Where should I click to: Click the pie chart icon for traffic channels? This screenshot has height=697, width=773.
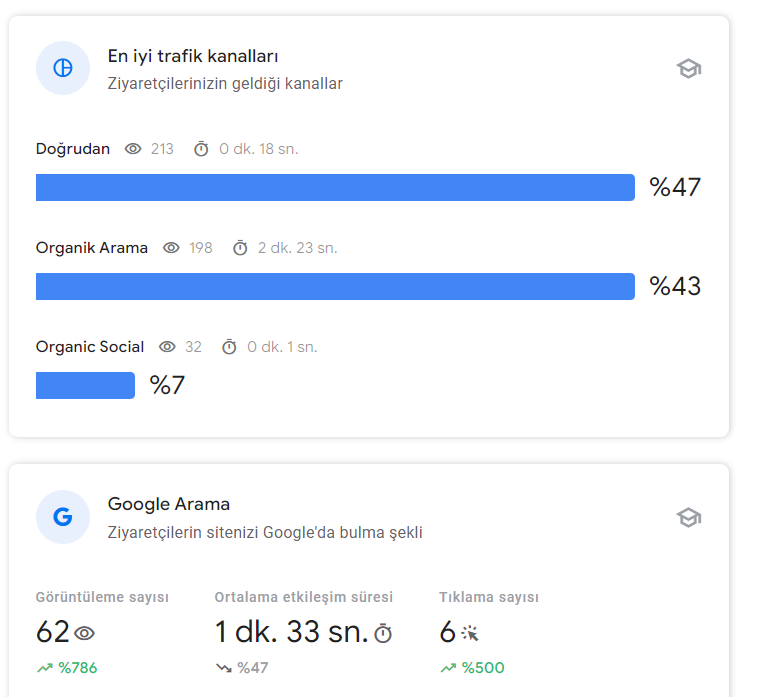point(63,68)
